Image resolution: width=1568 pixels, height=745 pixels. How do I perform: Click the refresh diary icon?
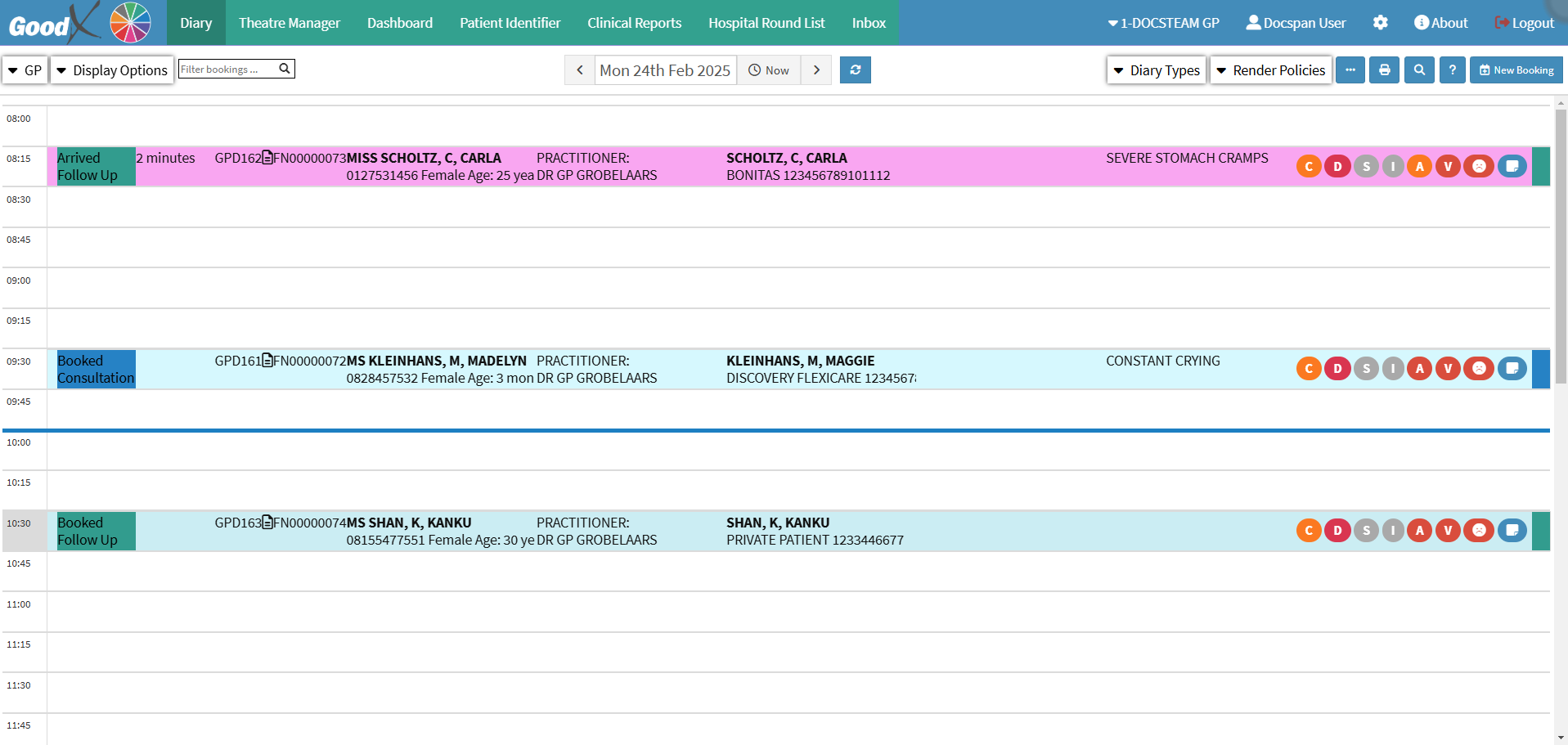click(855, 70)
